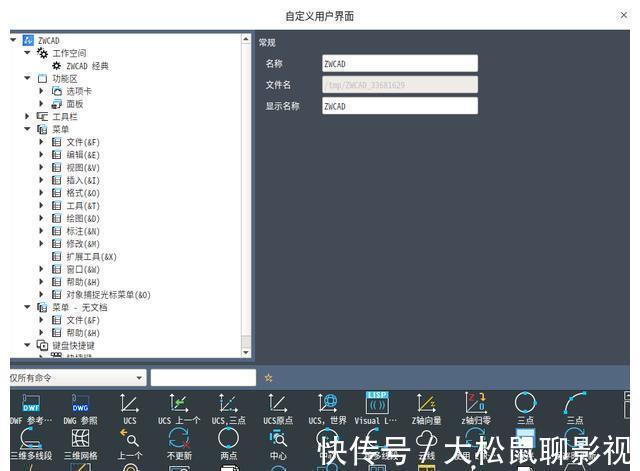This screenshot has width=640, height=471.
Task: Click the tree scrollbar up arrow
Action: (x=246, y=39)
